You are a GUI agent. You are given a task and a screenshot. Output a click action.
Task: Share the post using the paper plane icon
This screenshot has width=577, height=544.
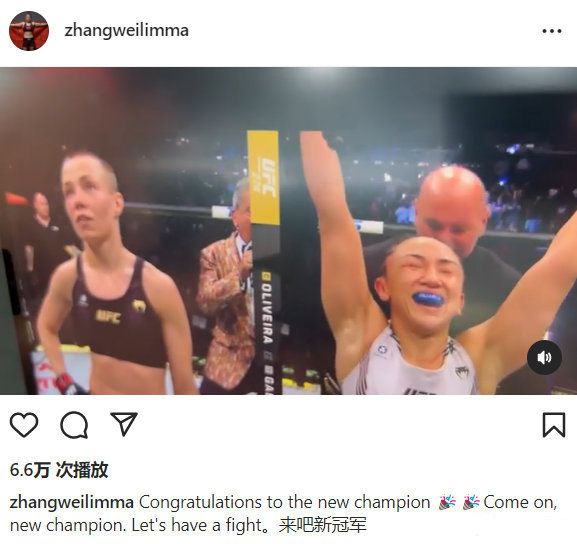click(124, 424)
